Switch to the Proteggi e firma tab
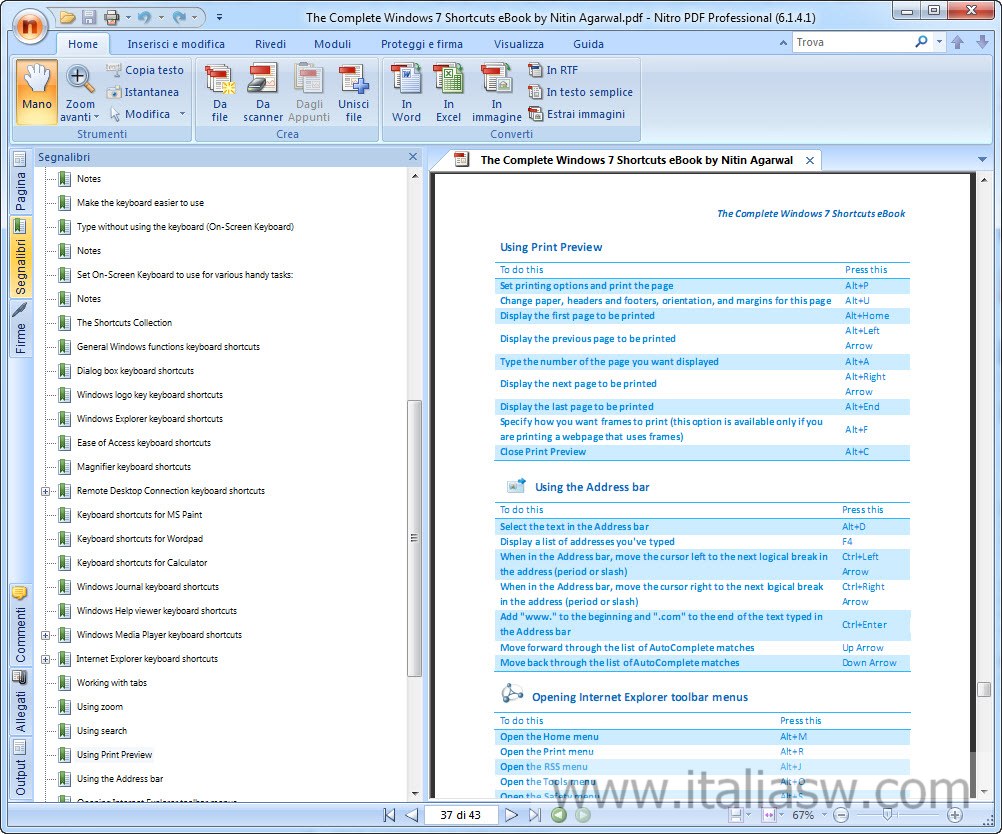Image resolution: width=1002 pixels, height=834 pixels. 422,44
